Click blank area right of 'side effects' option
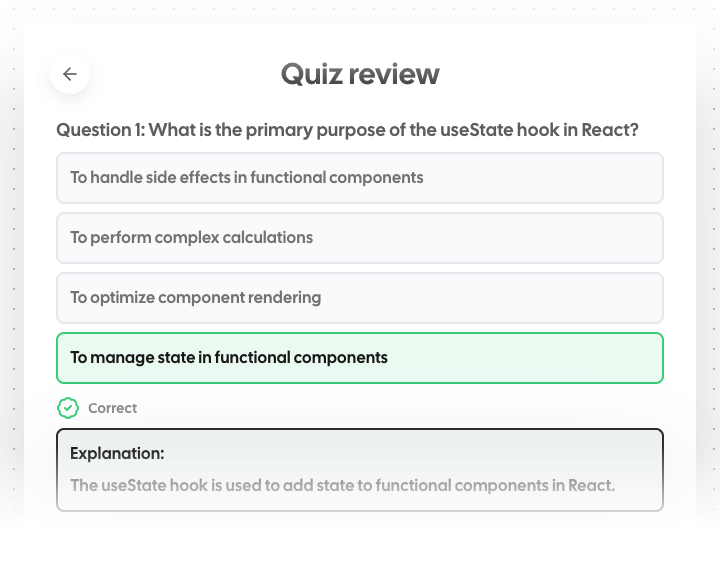Image resolution: width=720 pixels, height=562 pixels. click(x=550, y=178)
